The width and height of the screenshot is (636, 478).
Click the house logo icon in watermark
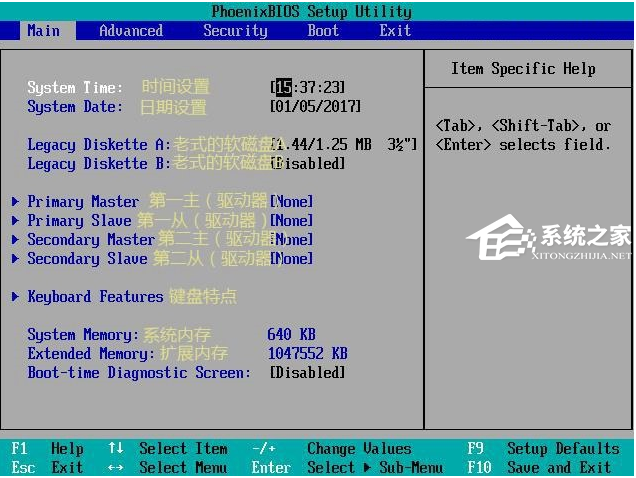pyautogui.click(x=503, y=238)
